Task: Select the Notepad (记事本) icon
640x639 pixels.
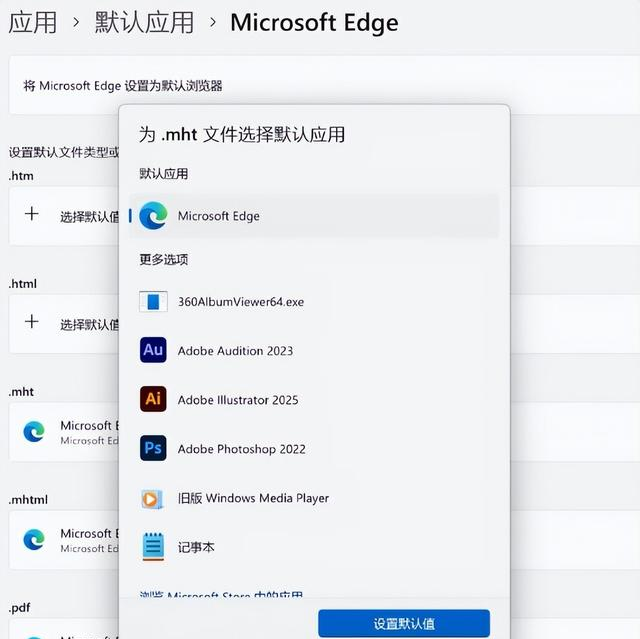Action: pyautogui.click(x=153, y=546)
